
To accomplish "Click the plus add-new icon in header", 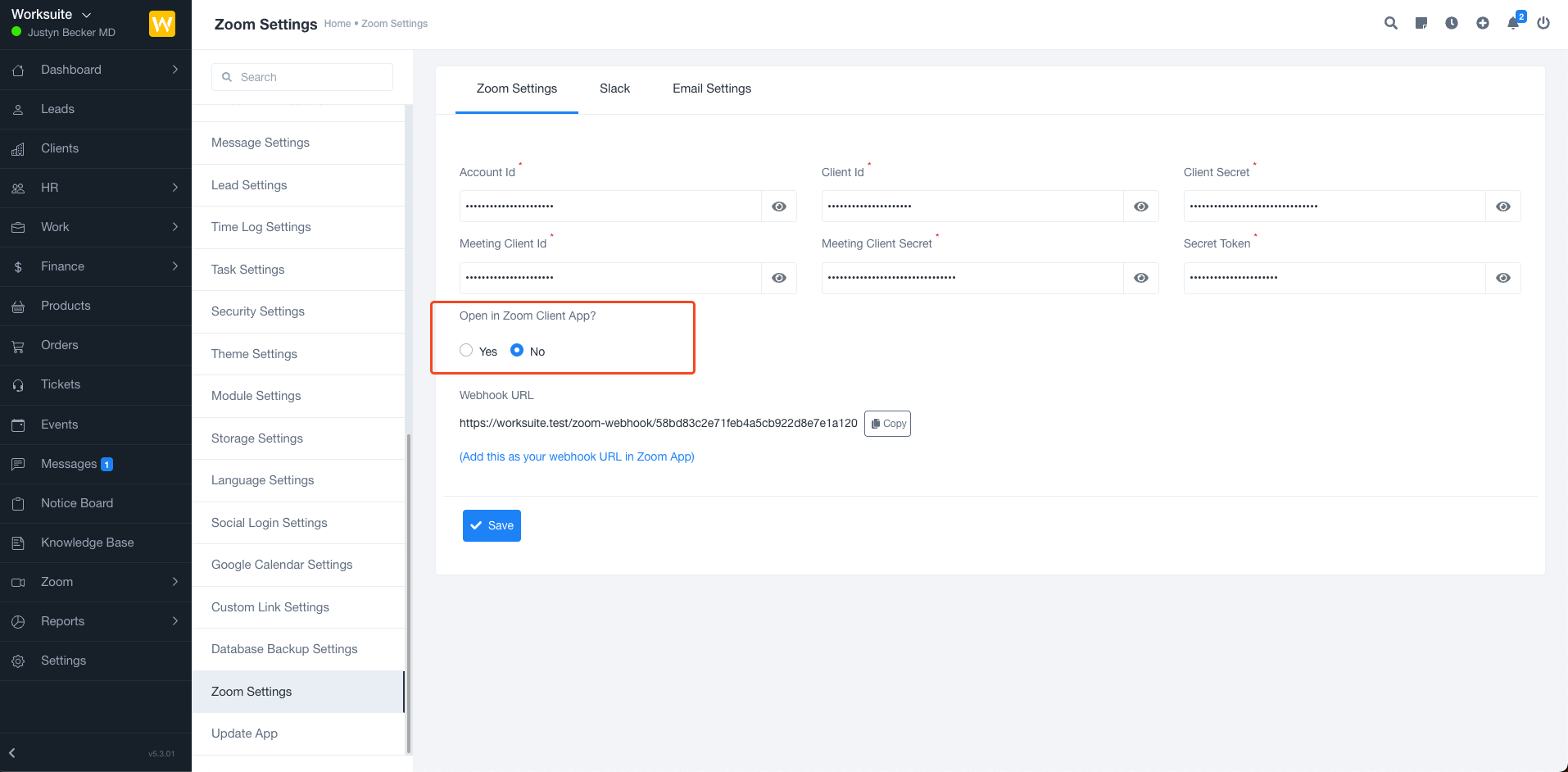I will [x=1483, y=23].
